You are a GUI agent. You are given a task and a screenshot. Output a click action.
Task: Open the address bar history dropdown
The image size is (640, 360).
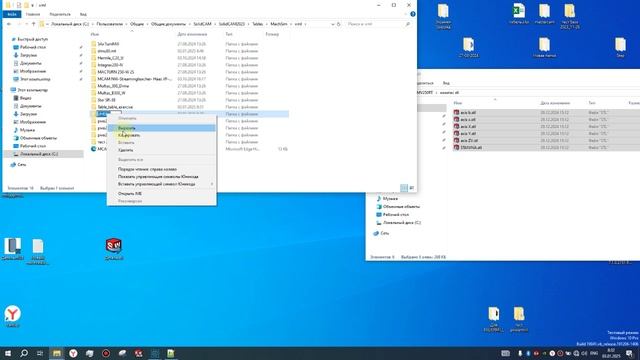coord(332,24)
